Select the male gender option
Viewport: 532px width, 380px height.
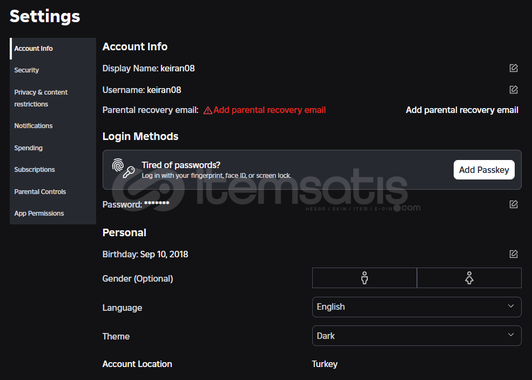(364, 278)
